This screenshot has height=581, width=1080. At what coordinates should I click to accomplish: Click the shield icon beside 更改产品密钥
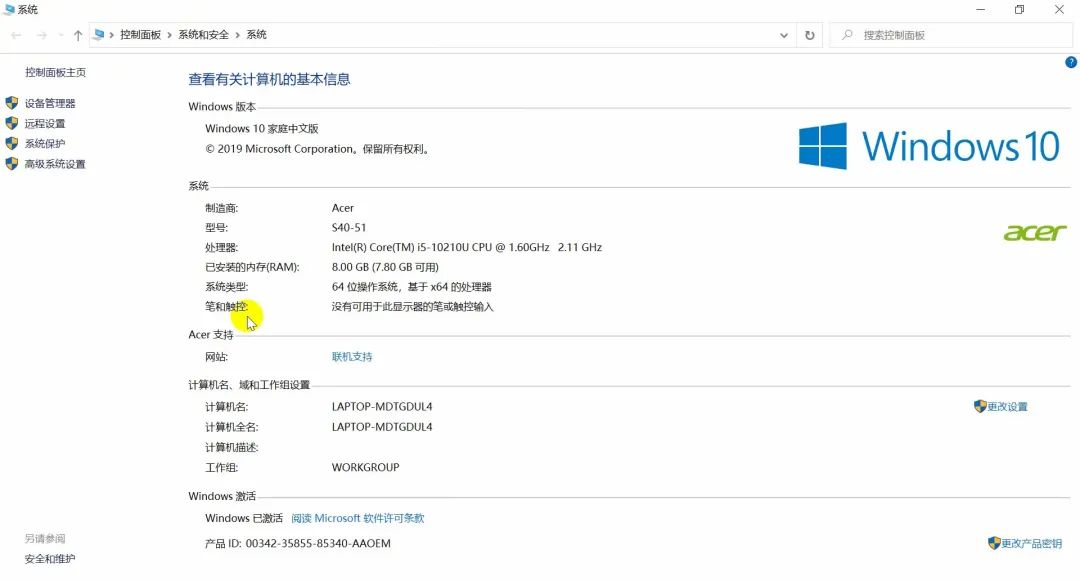(994, 543)
